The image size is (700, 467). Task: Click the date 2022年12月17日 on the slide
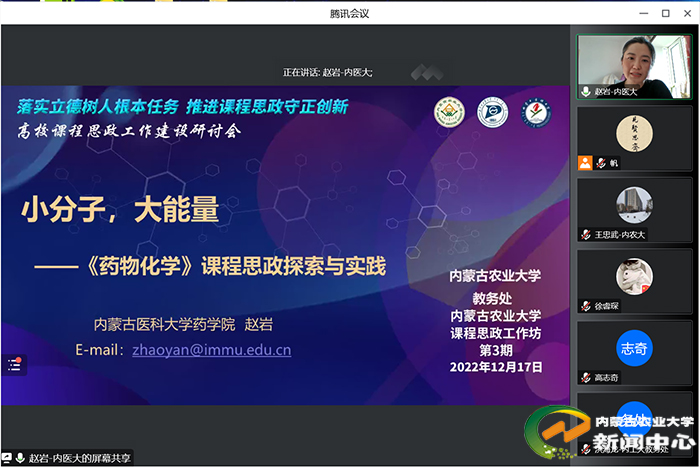coord(496,367)
